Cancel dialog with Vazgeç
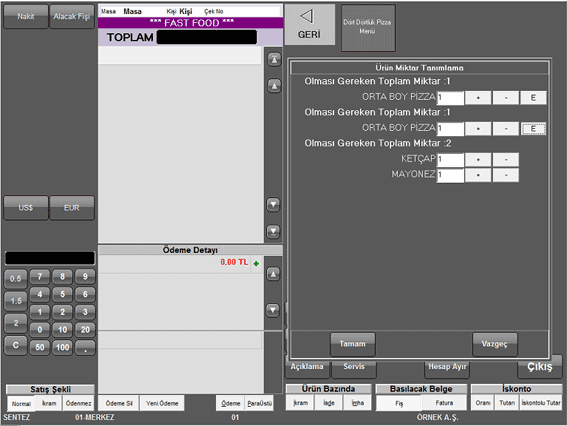The height and width of the screenshot is (426, 567). (x=494, y=344)
